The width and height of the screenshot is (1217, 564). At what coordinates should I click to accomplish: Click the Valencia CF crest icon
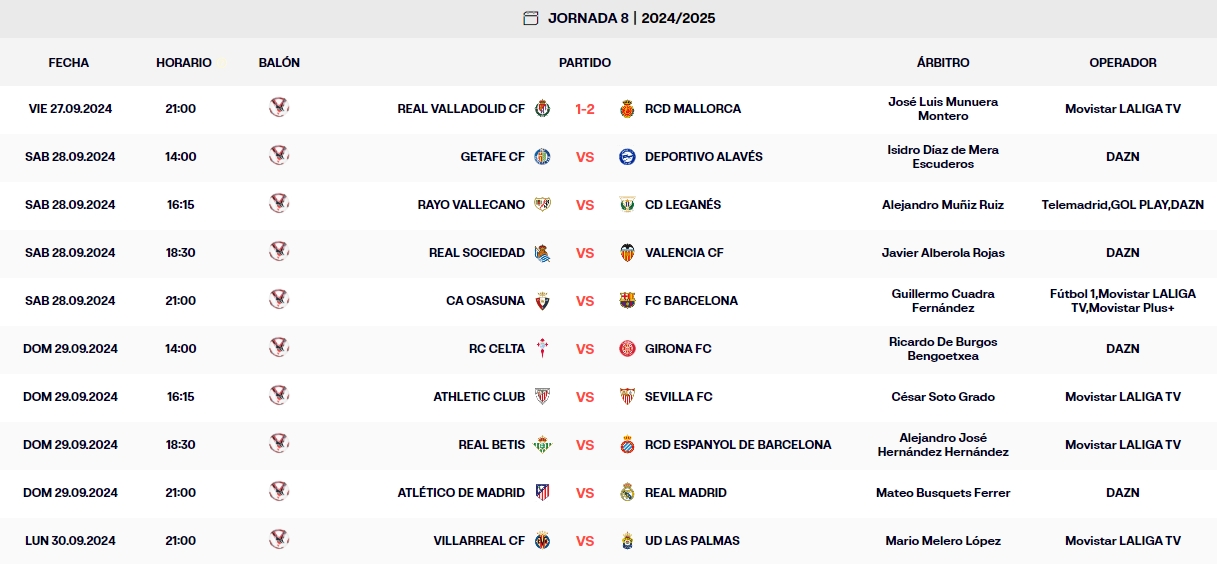pos(627,252)
